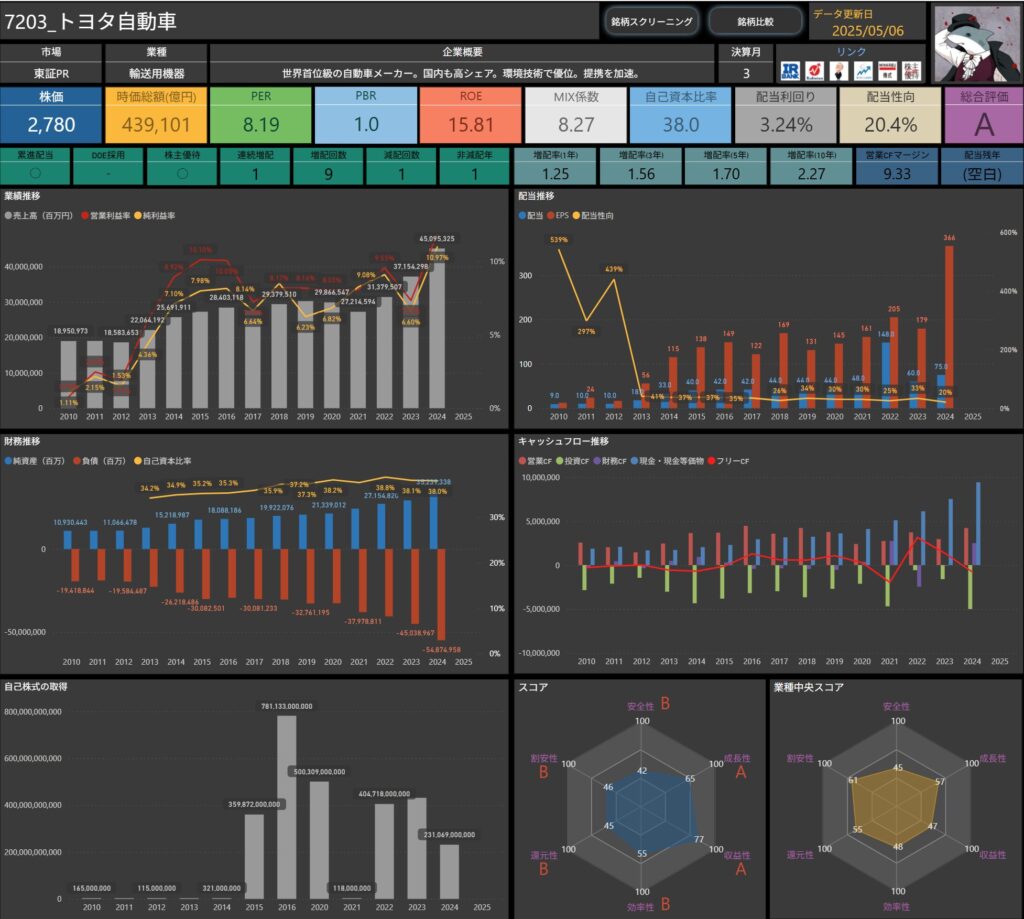Click the 連続増配 value cell

(x=255, y=167)
